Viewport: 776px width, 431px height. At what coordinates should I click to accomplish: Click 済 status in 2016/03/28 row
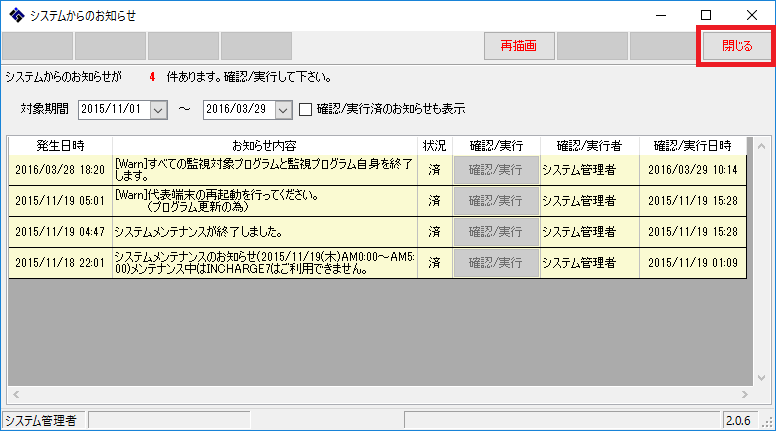[435, 170]
